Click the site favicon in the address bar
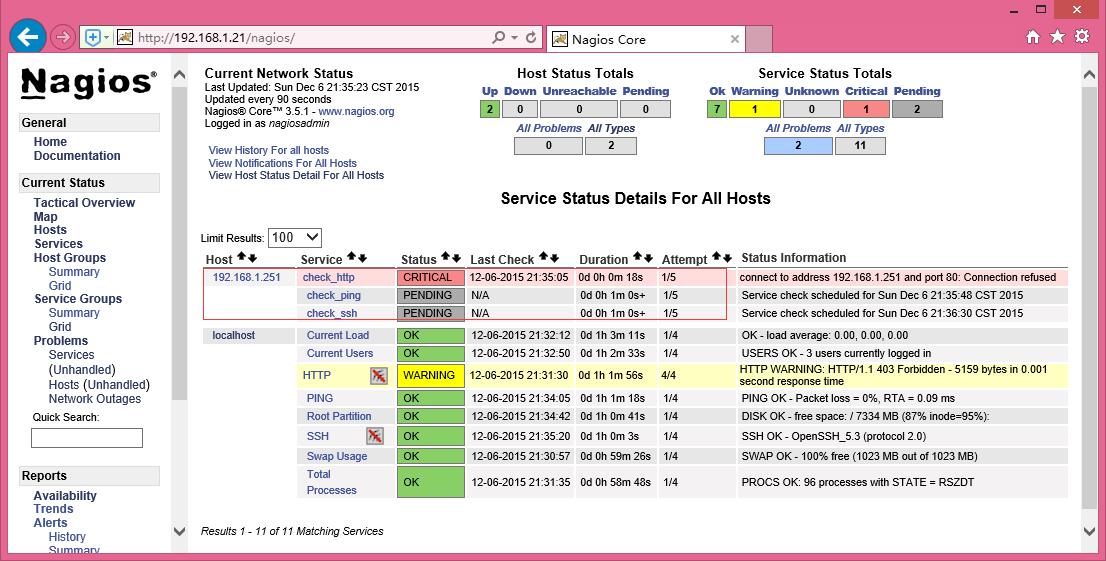Viewport: 1106px width, 561px height. (125, 37)
